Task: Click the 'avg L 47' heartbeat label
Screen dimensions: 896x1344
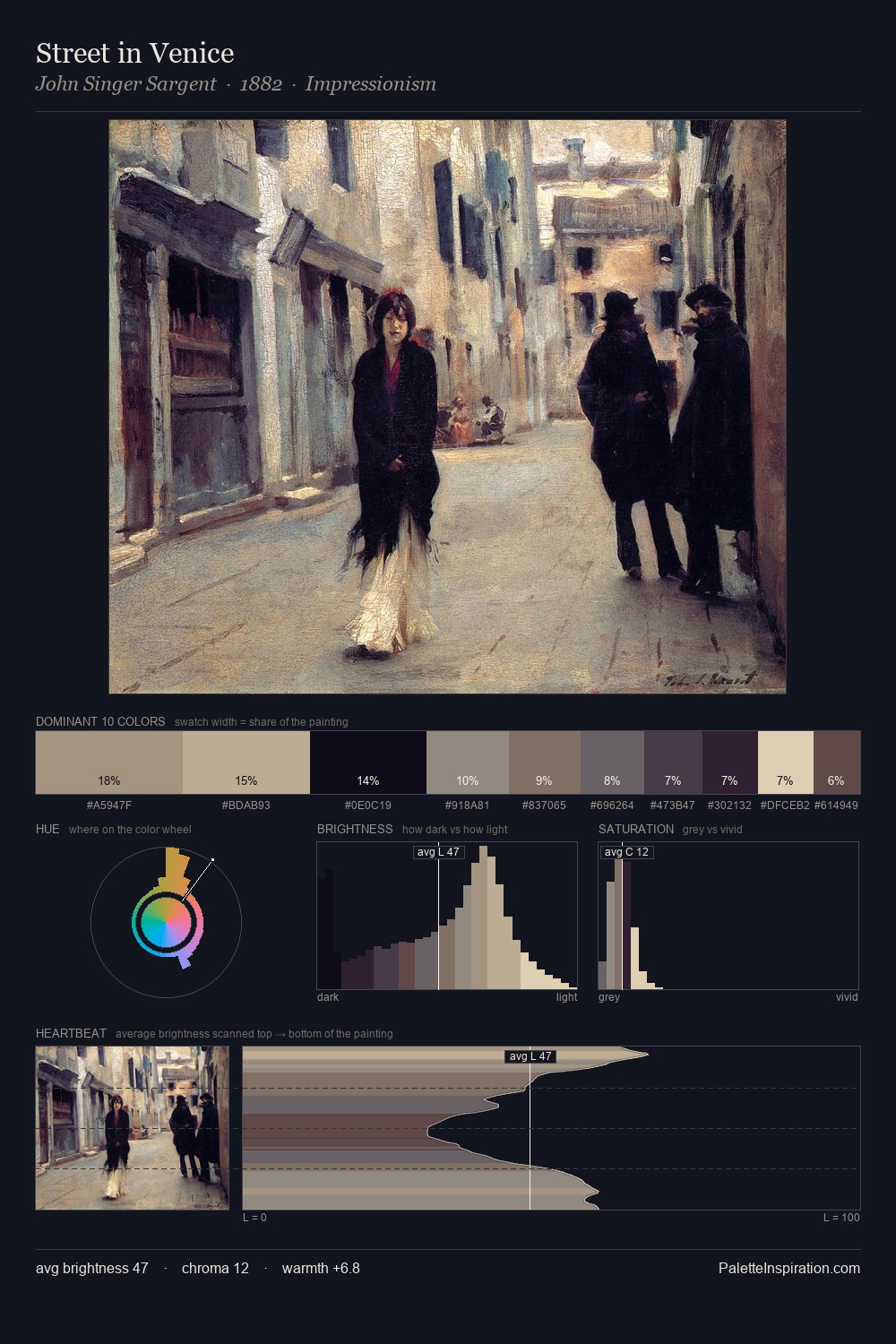Action: pos(530,1056)
